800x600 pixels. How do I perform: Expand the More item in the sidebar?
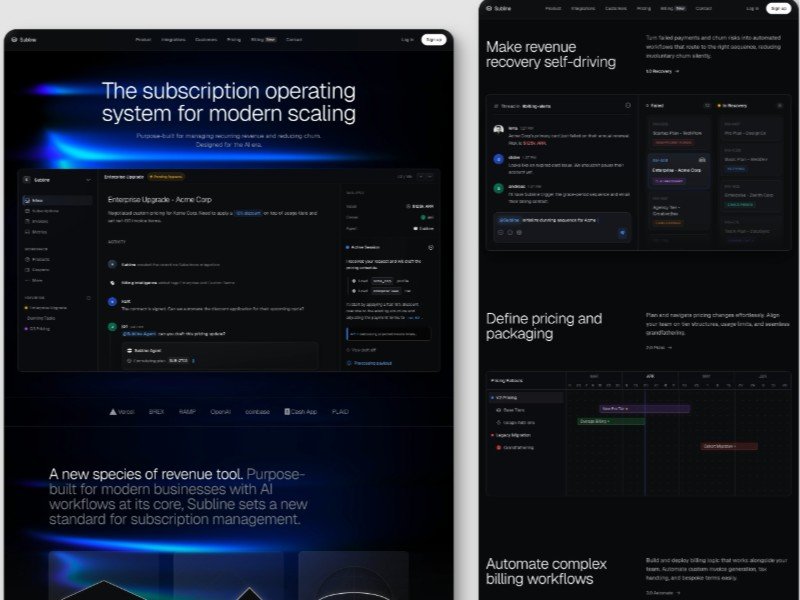point(38,280)
